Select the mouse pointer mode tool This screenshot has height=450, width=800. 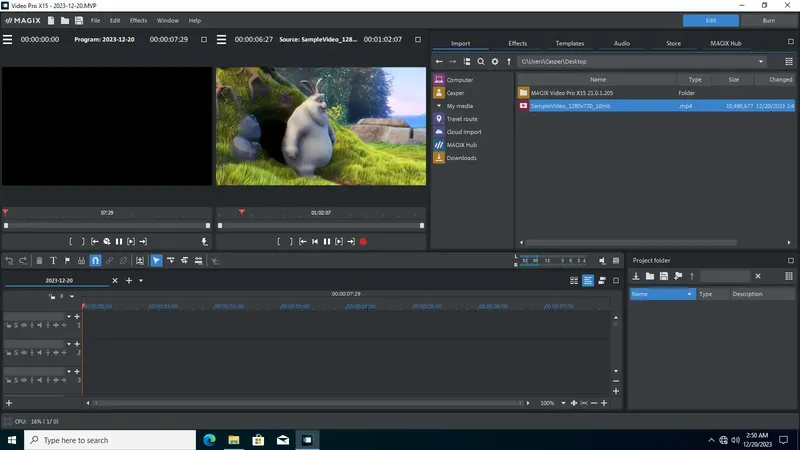pos(156,261)
